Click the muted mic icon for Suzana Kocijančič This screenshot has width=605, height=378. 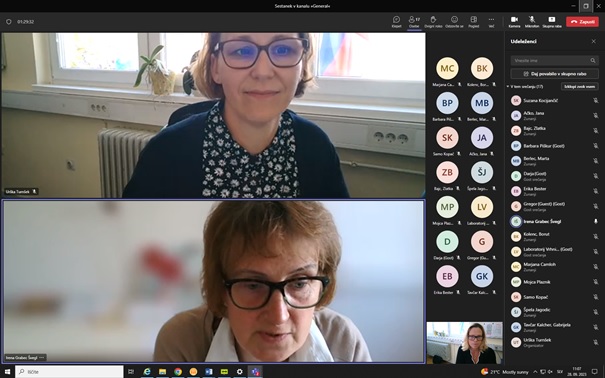[595, 101]
